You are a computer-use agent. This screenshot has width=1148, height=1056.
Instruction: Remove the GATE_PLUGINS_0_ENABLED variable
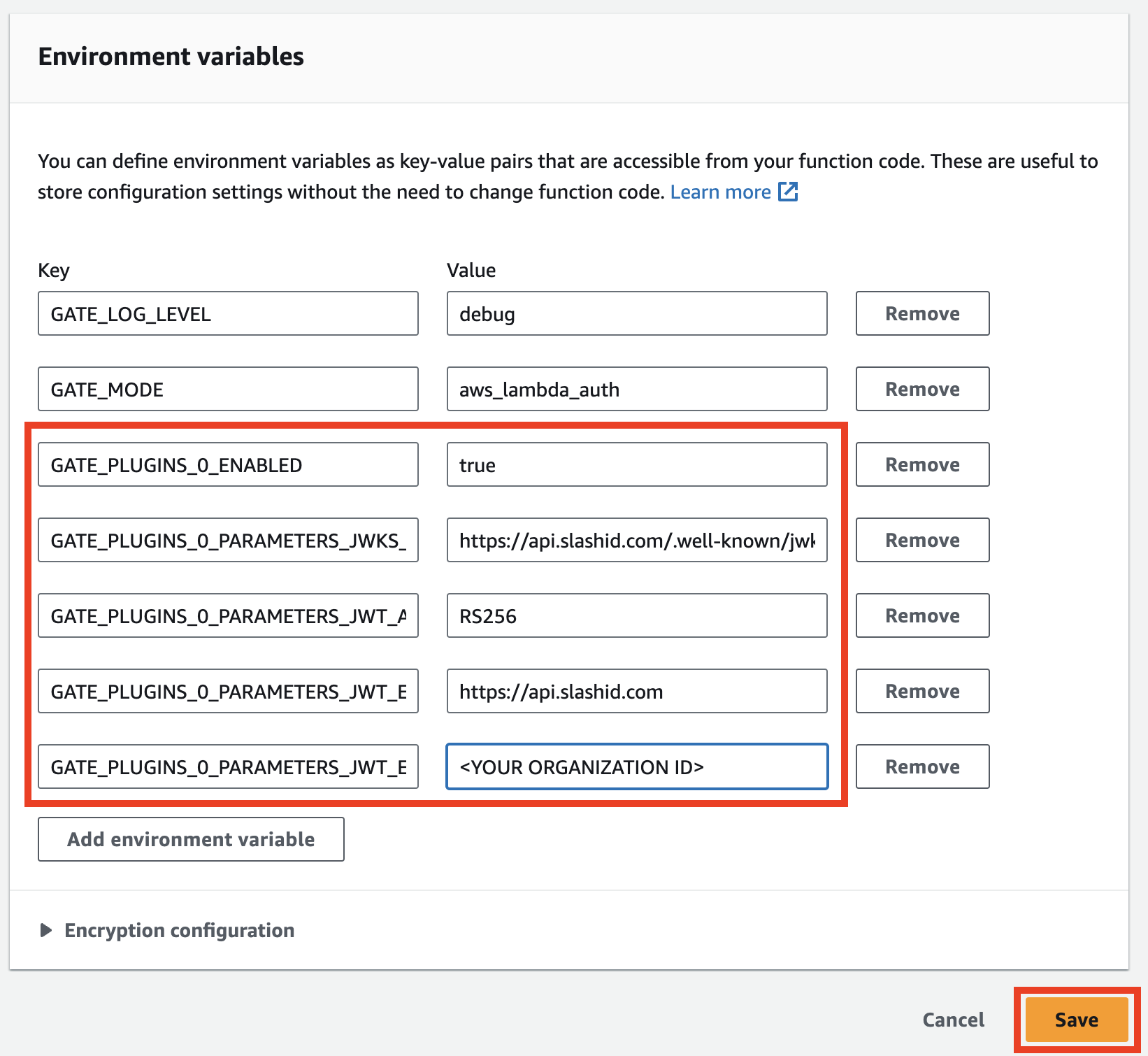point(921,464)
